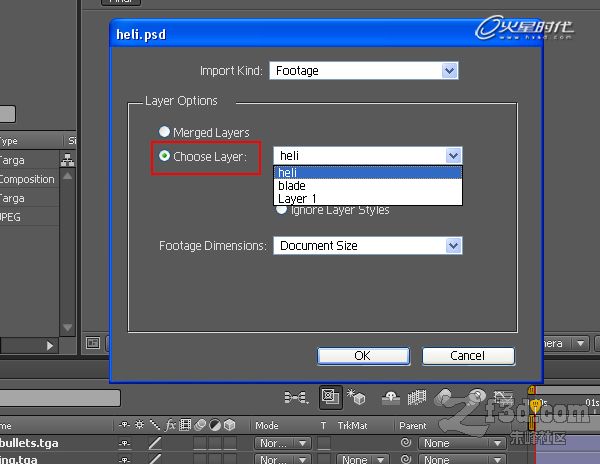
Task: Click Project panel scrollbar up arrow
Action: tap(68, 176)
